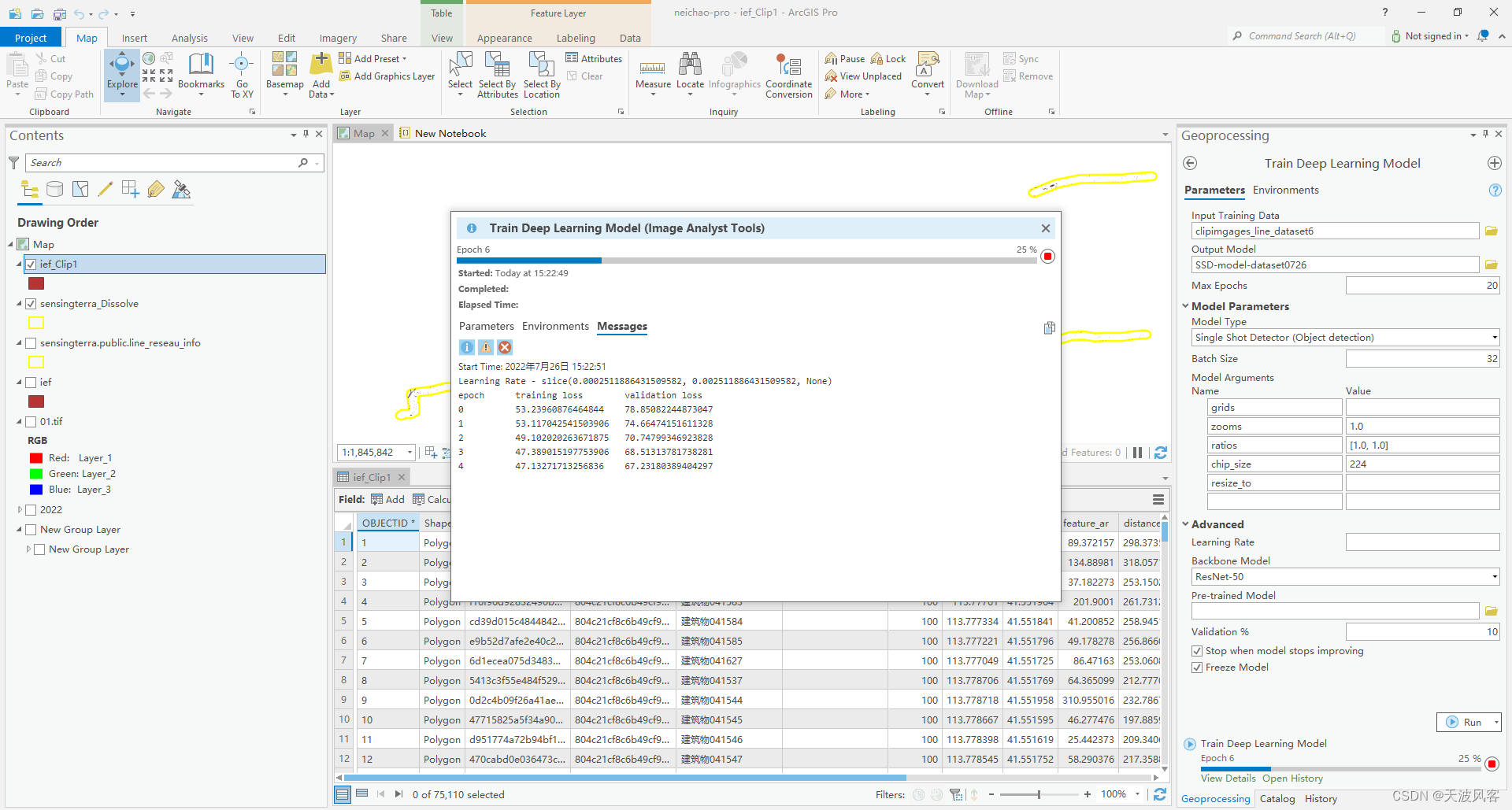Uncheck Stop when model stops improving
This screenshot has width=1512, height=810.
pos(1197,651)
